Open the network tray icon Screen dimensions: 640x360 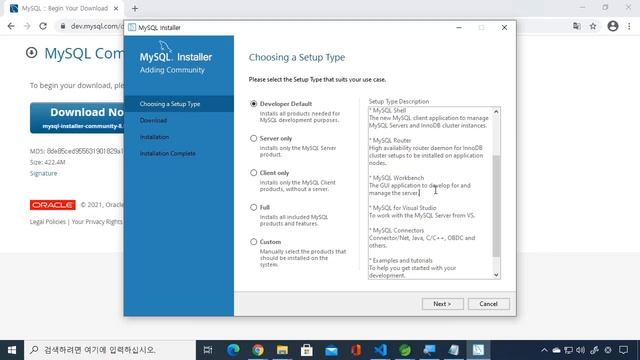568,350
